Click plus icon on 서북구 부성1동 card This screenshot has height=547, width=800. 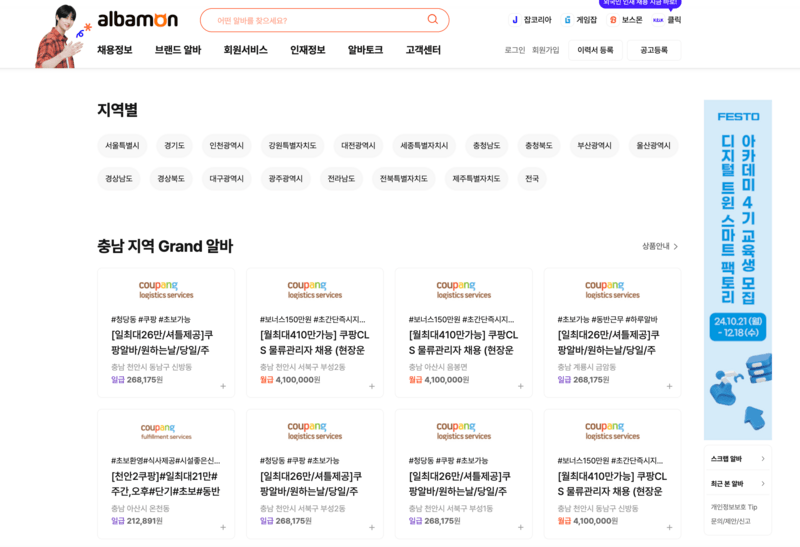[520, 527]
